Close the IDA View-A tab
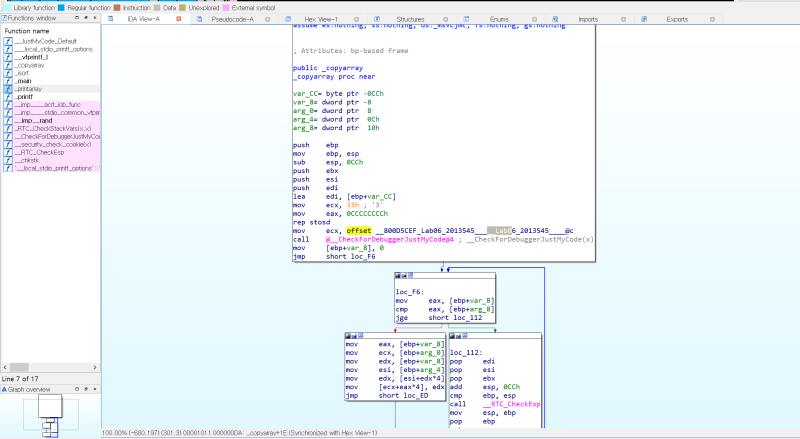This screenshot has height=439, width=800. pyautogui.click(x=179, y=19)
